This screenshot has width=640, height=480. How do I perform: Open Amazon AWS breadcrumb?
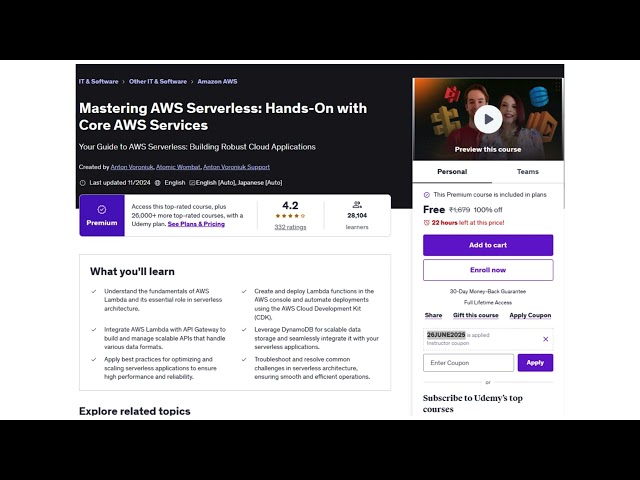[217, 82]
